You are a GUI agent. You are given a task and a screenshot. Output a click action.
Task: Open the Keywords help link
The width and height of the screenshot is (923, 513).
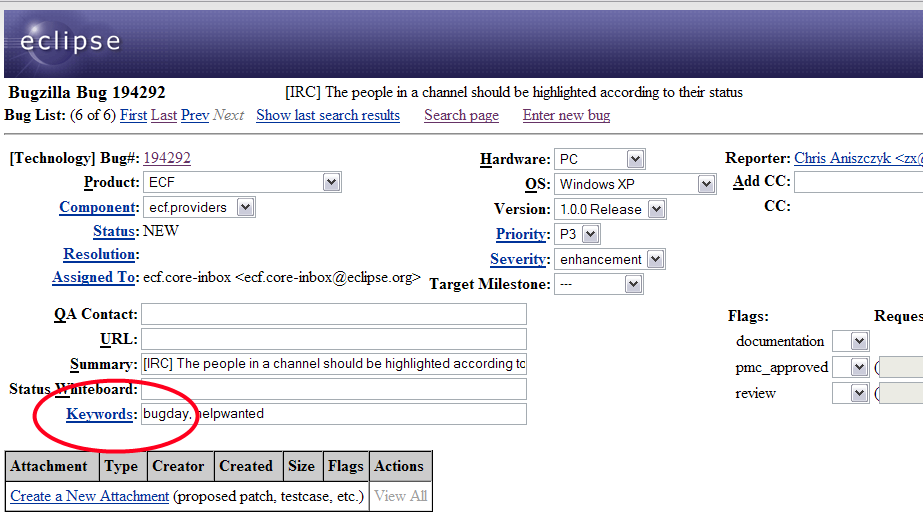(x=99, y=414)
